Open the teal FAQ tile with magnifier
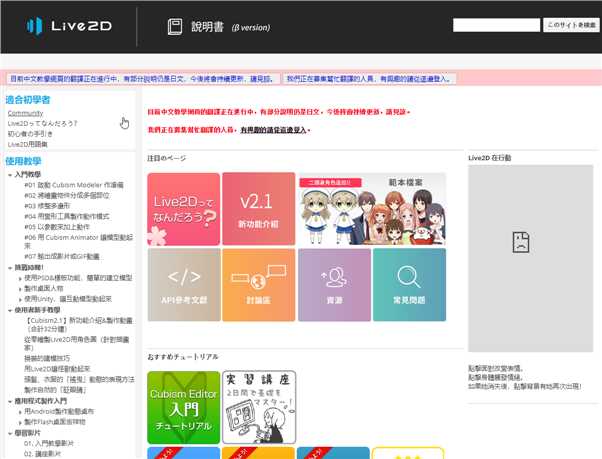602x459 pixels. (x=409, y=285)
